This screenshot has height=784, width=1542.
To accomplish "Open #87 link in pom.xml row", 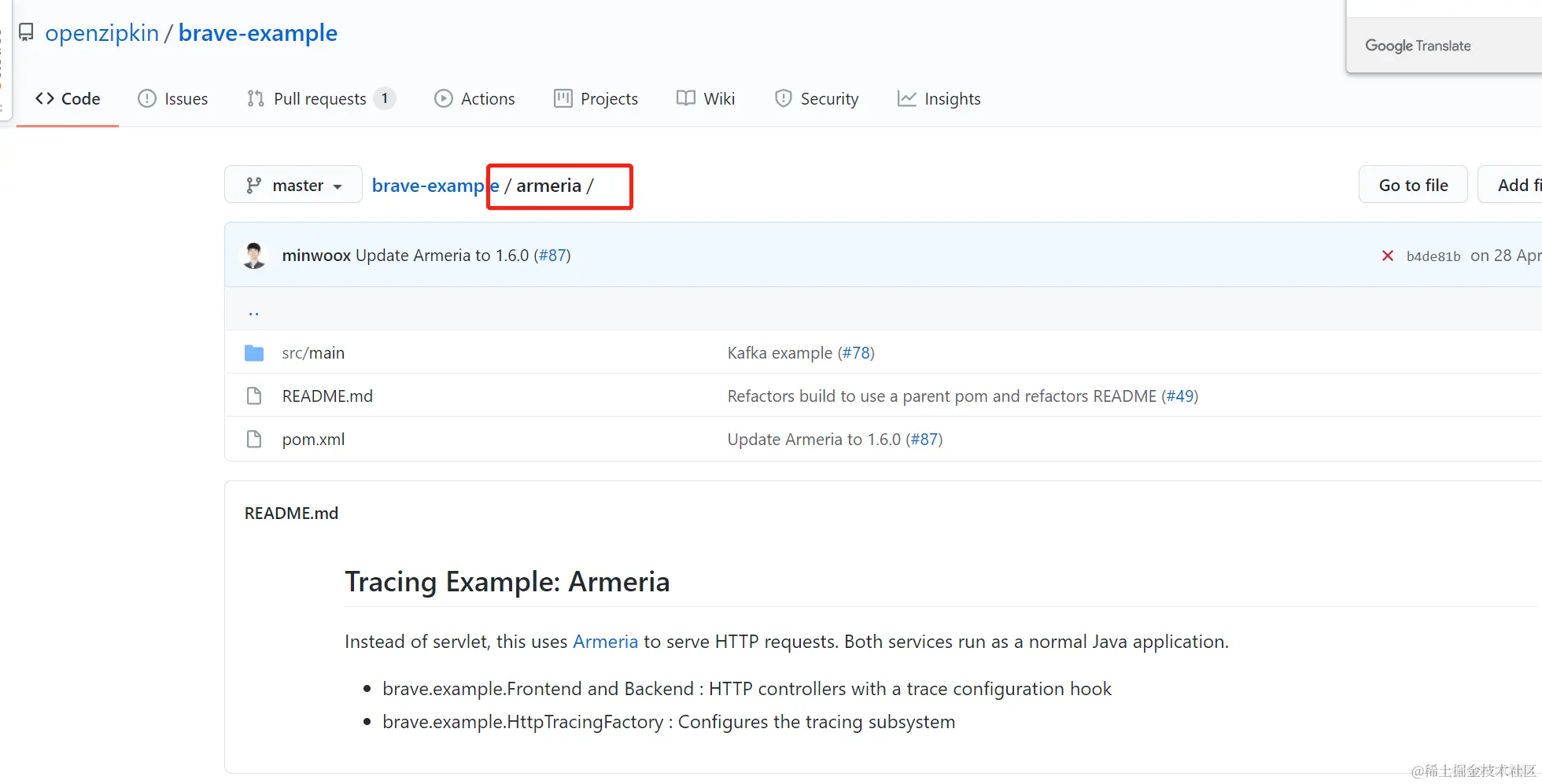I will [924, 440].
